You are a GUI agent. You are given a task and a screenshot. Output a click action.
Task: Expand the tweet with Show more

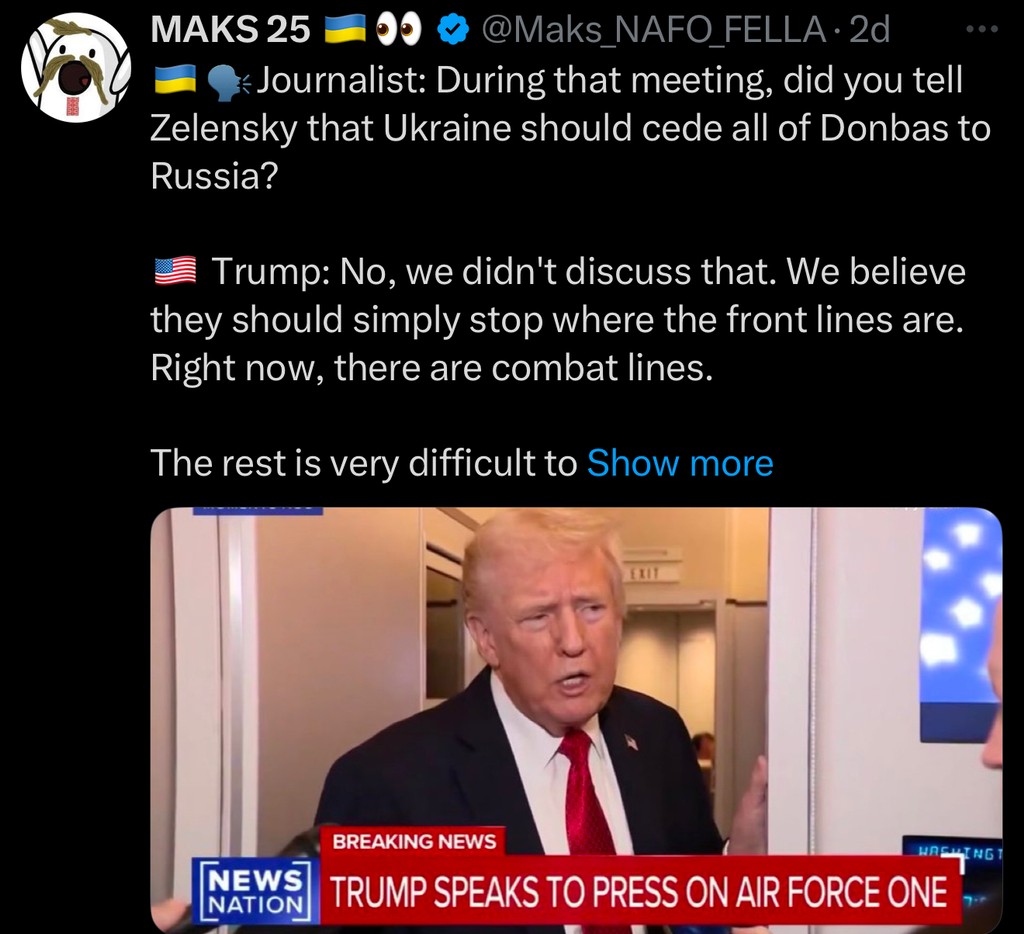coord(680,463)
